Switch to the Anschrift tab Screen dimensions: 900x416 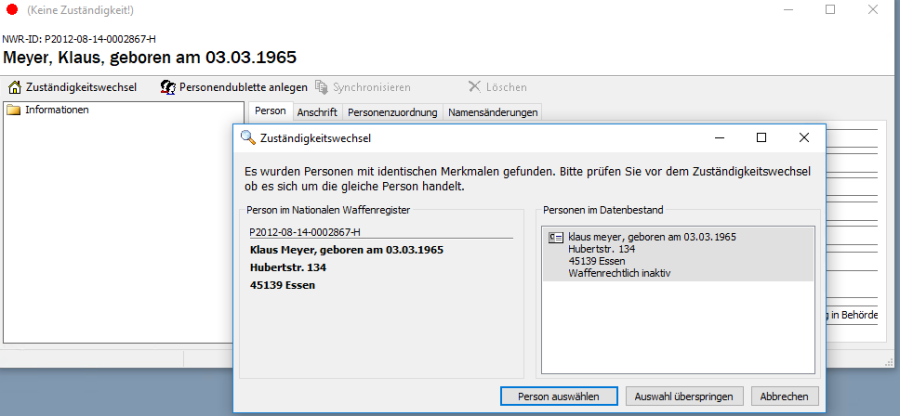point(318,112)
